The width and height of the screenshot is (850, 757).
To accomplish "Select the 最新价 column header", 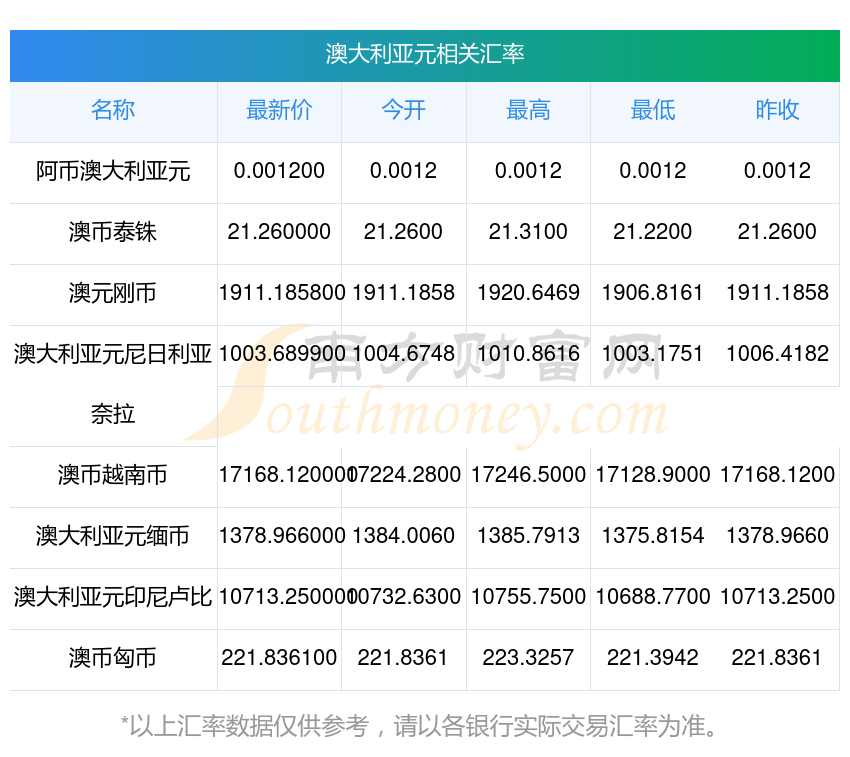I will 279,110.
